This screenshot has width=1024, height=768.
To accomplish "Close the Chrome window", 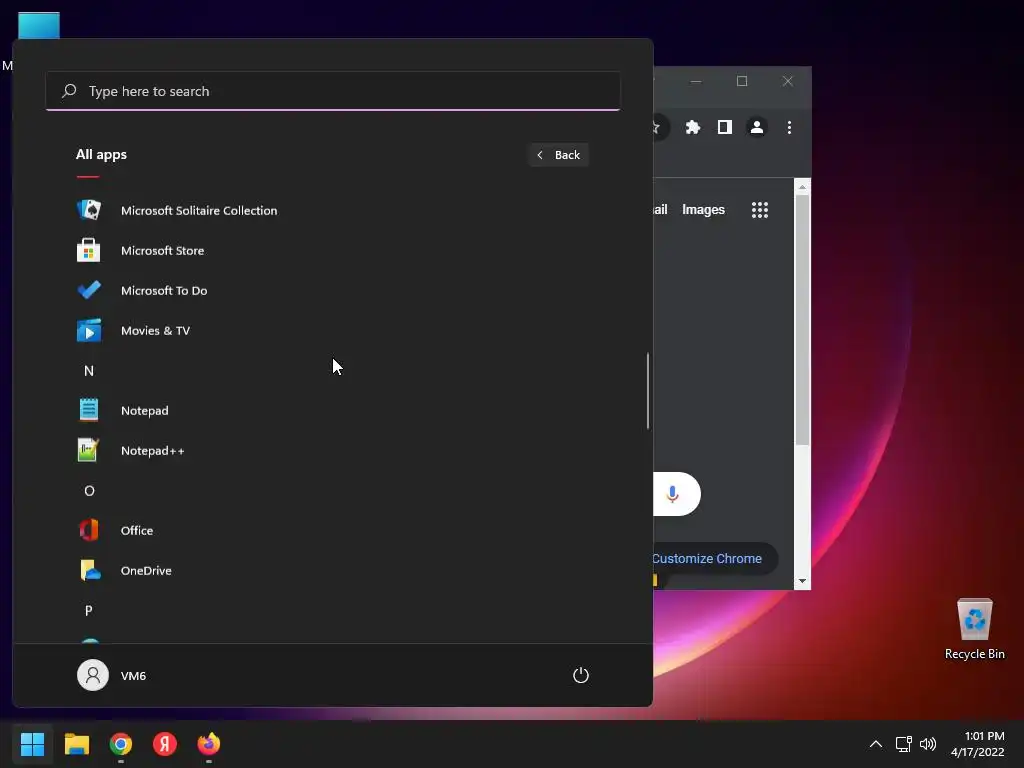I will tap(788, 81).
